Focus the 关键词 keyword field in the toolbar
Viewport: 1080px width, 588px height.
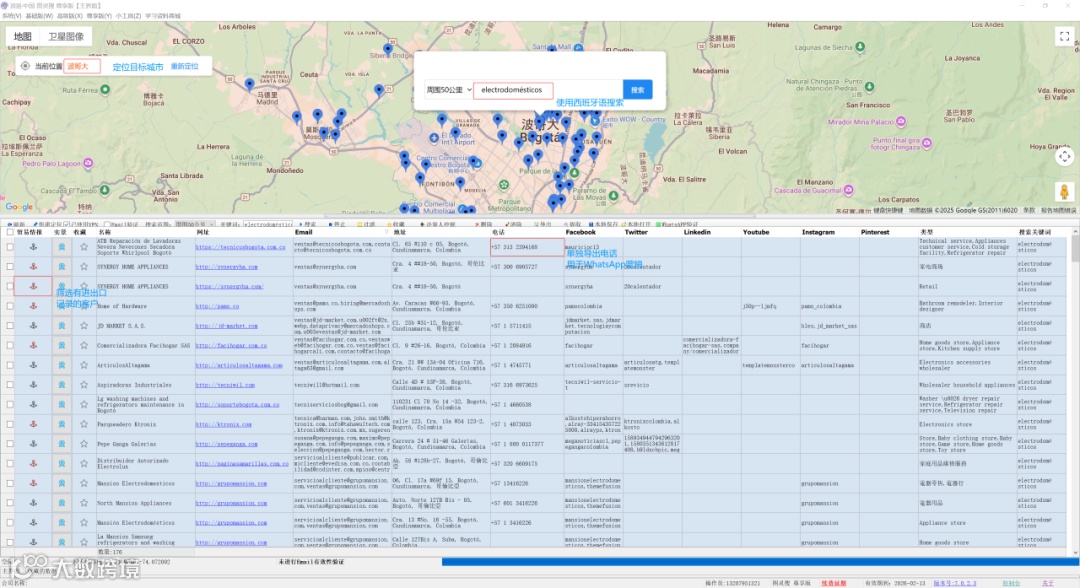(267, 224)
